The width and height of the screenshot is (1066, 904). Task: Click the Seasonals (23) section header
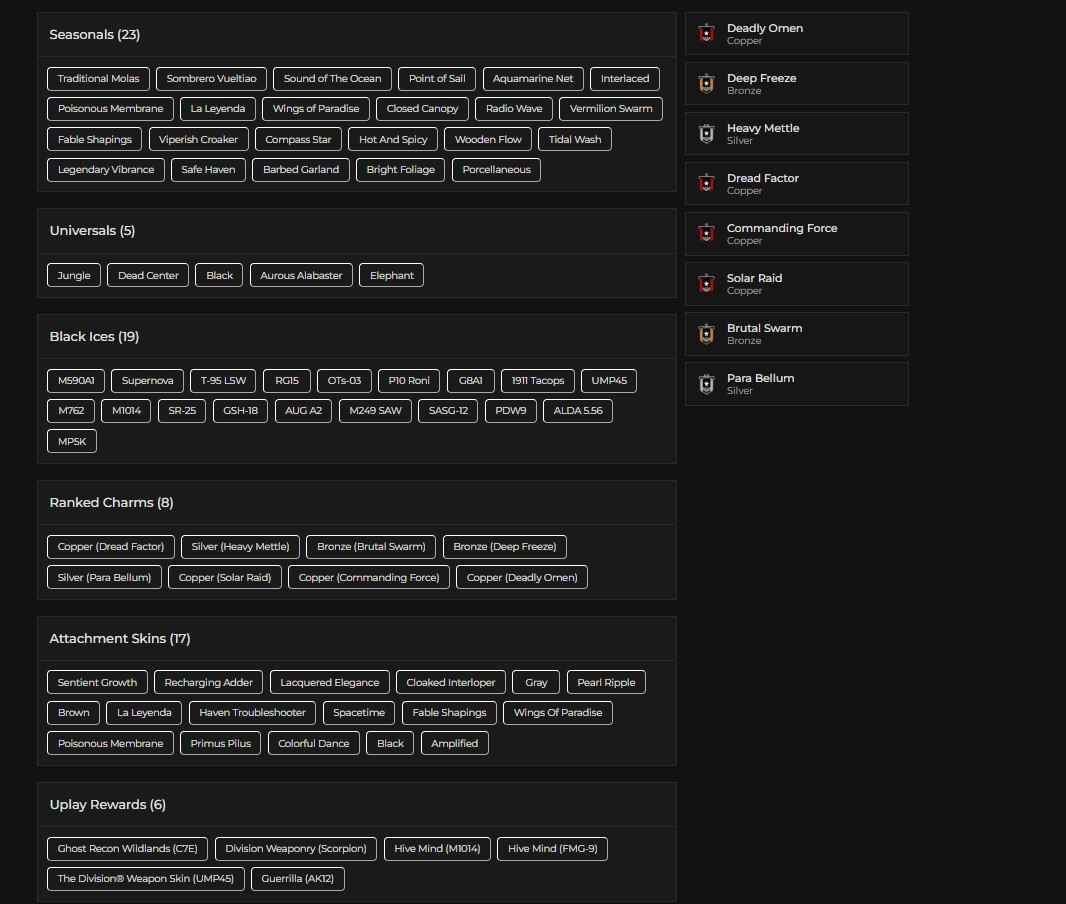95,35
